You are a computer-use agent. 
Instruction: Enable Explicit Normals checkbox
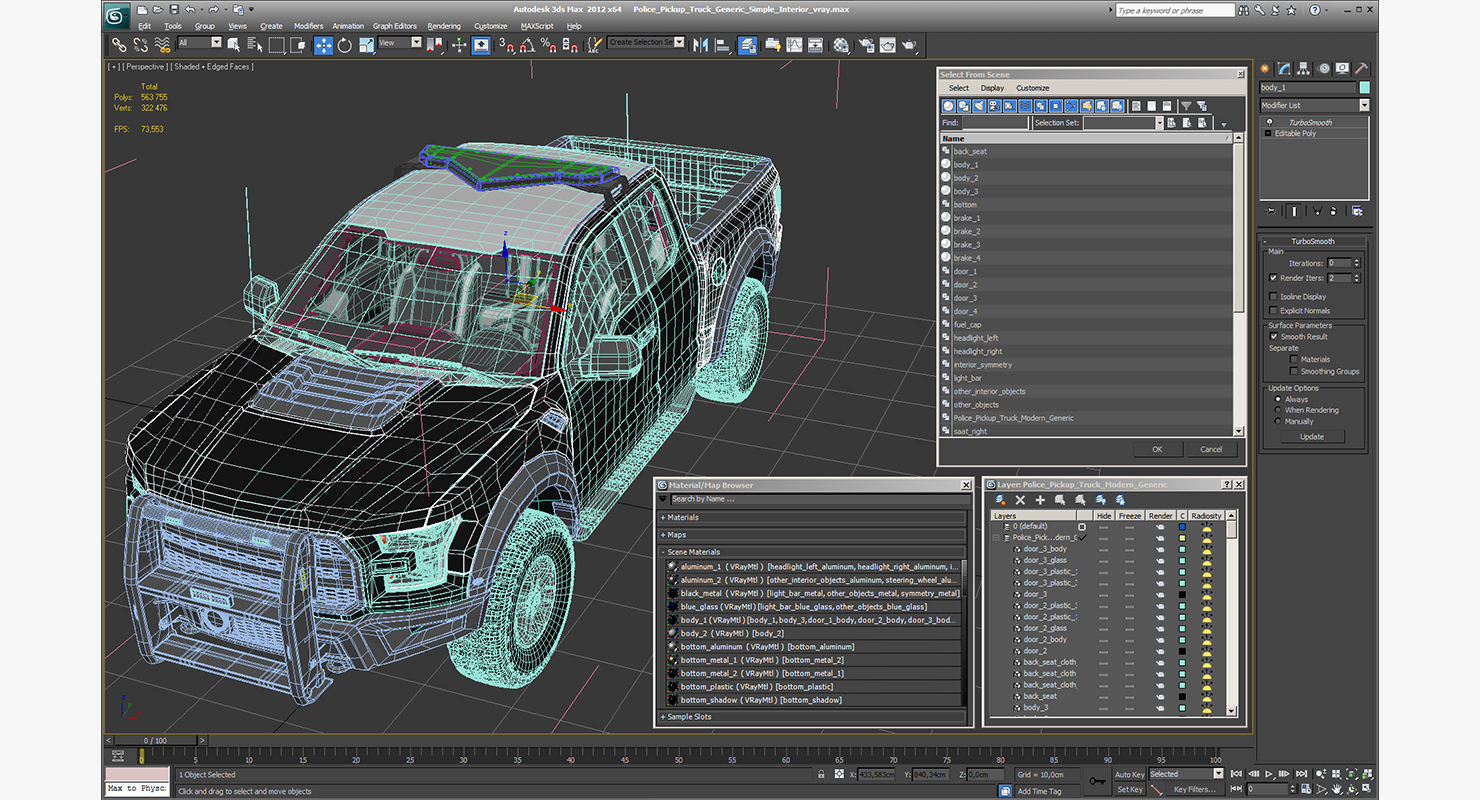coord(1273,311)
